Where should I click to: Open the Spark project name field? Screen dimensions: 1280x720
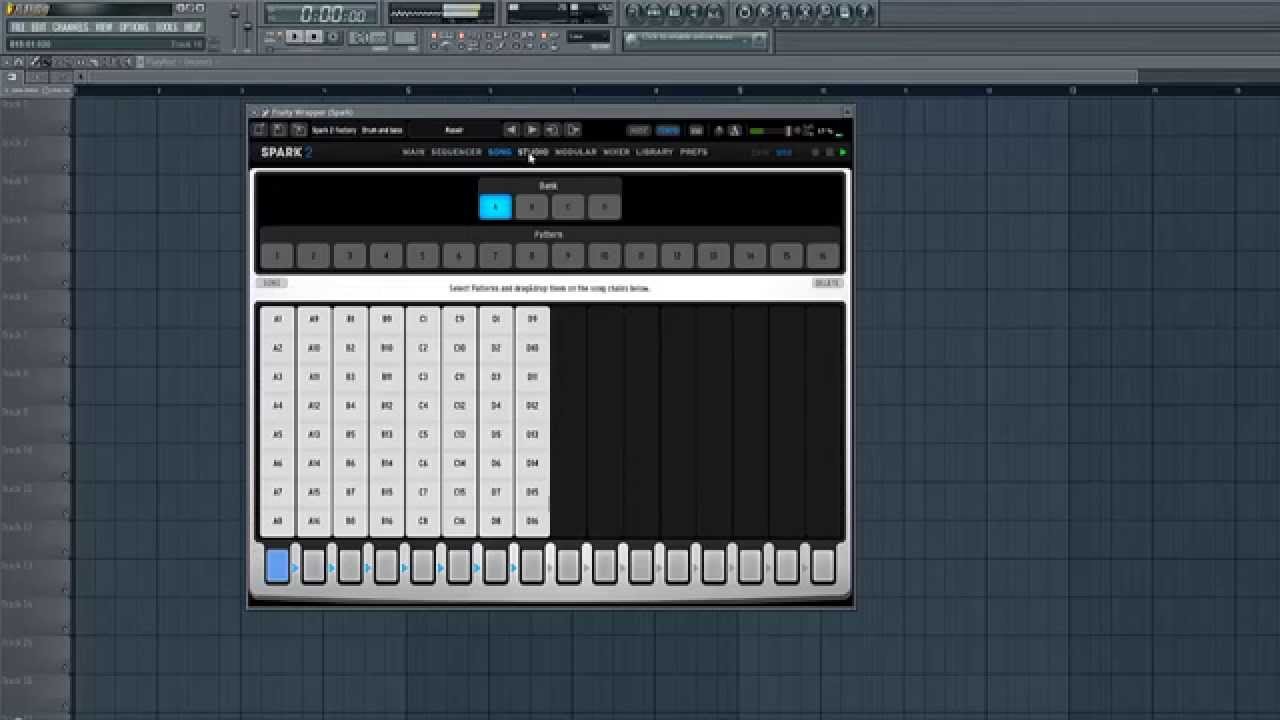453,130
